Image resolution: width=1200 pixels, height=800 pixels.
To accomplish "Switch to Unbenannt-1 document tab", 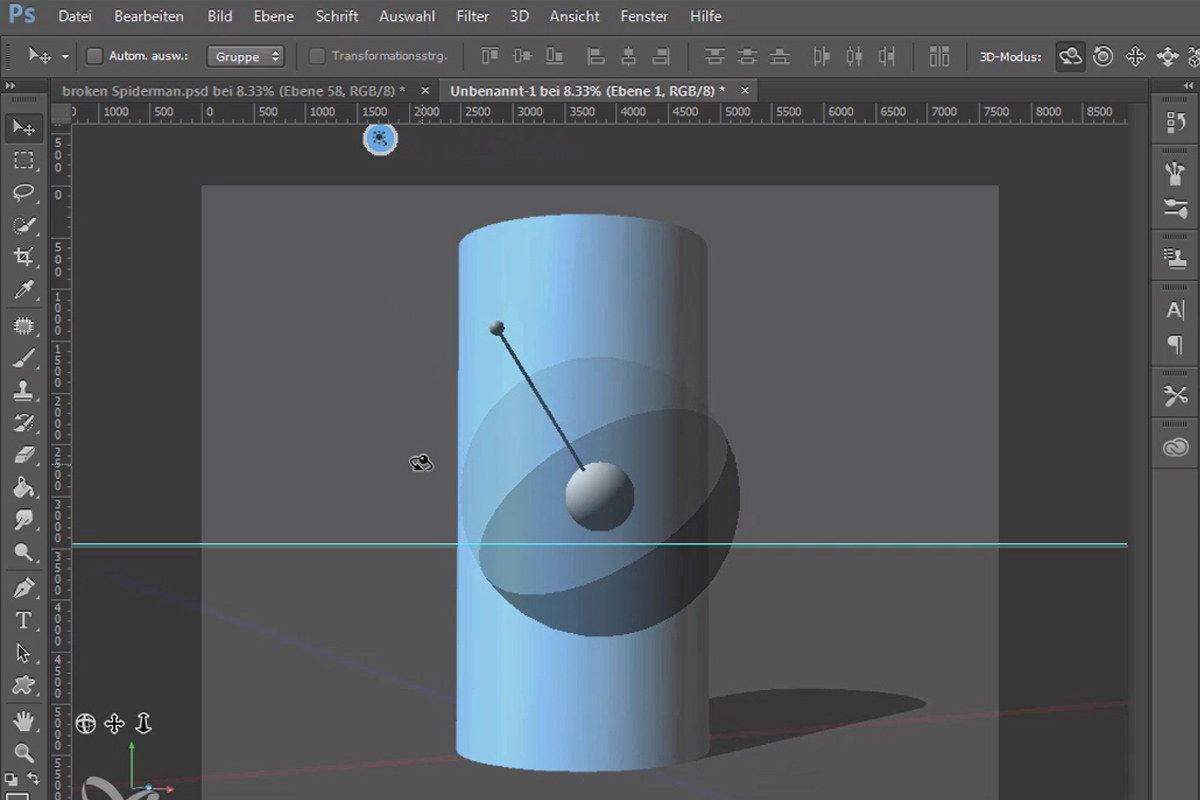I will pos(587,90).
